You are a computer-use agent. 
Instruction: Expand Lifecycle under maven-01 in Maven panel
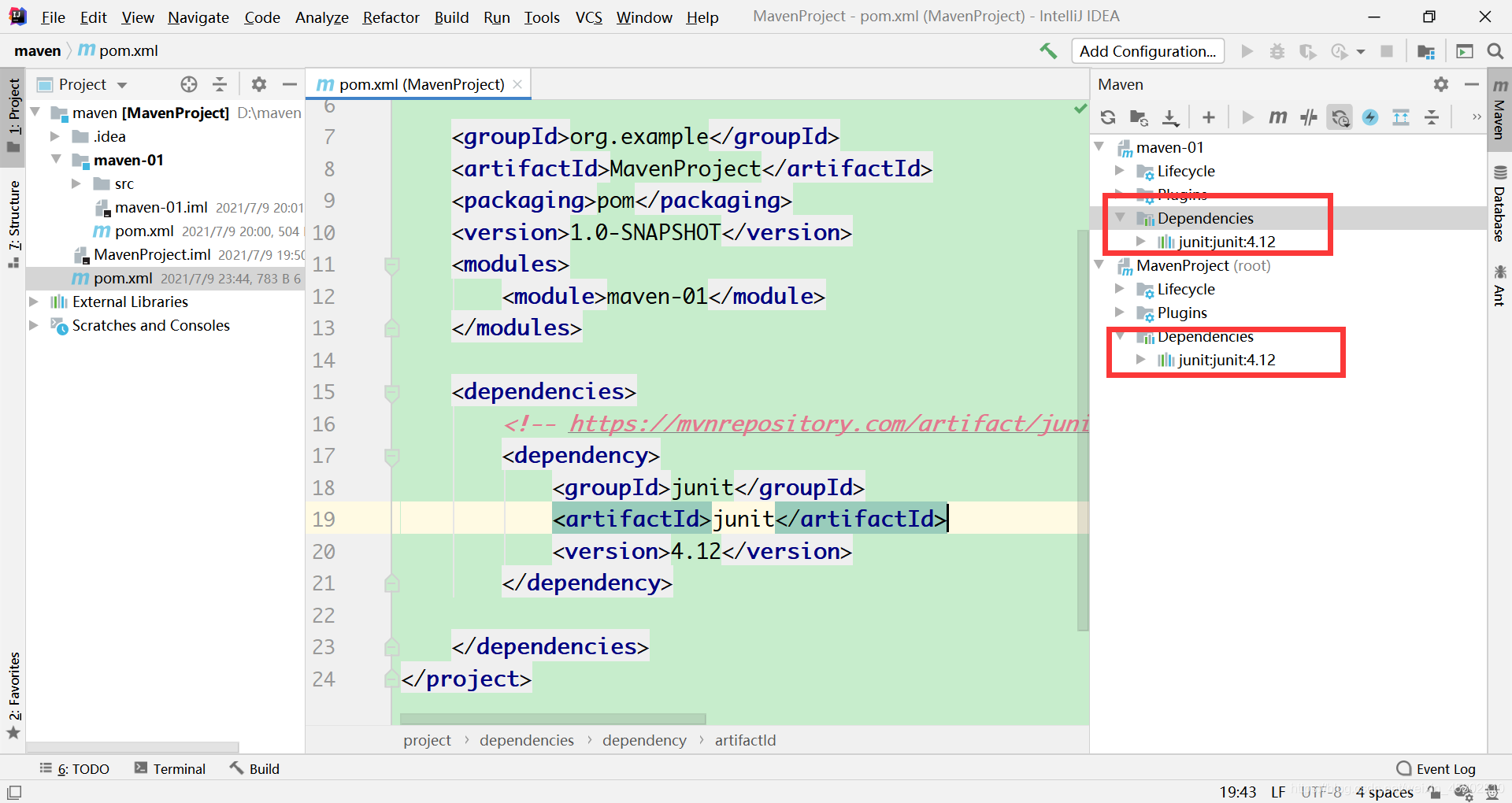1119,171
